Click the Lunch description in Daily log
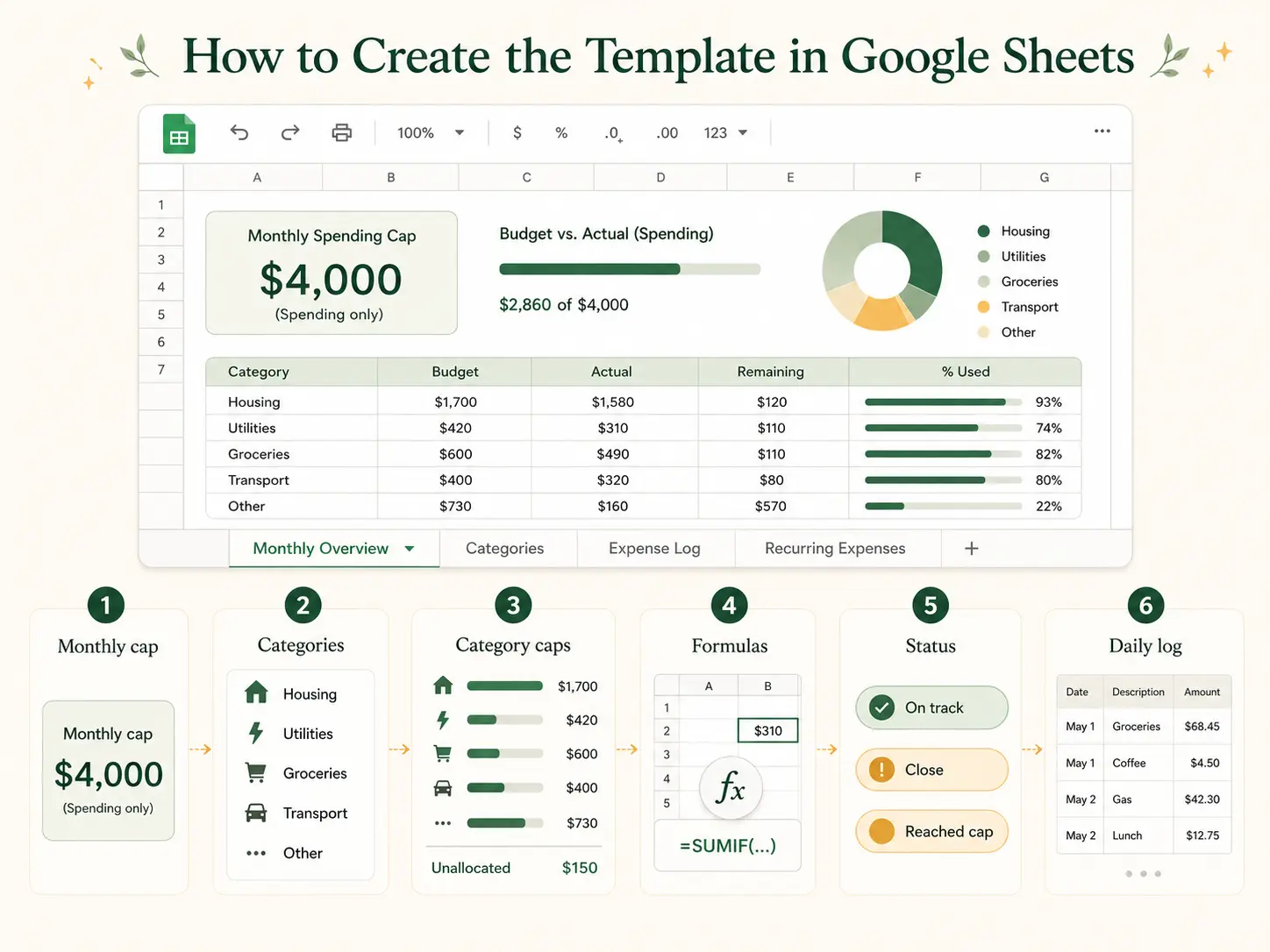1270x952 pixels. (x=1127, y=835)
